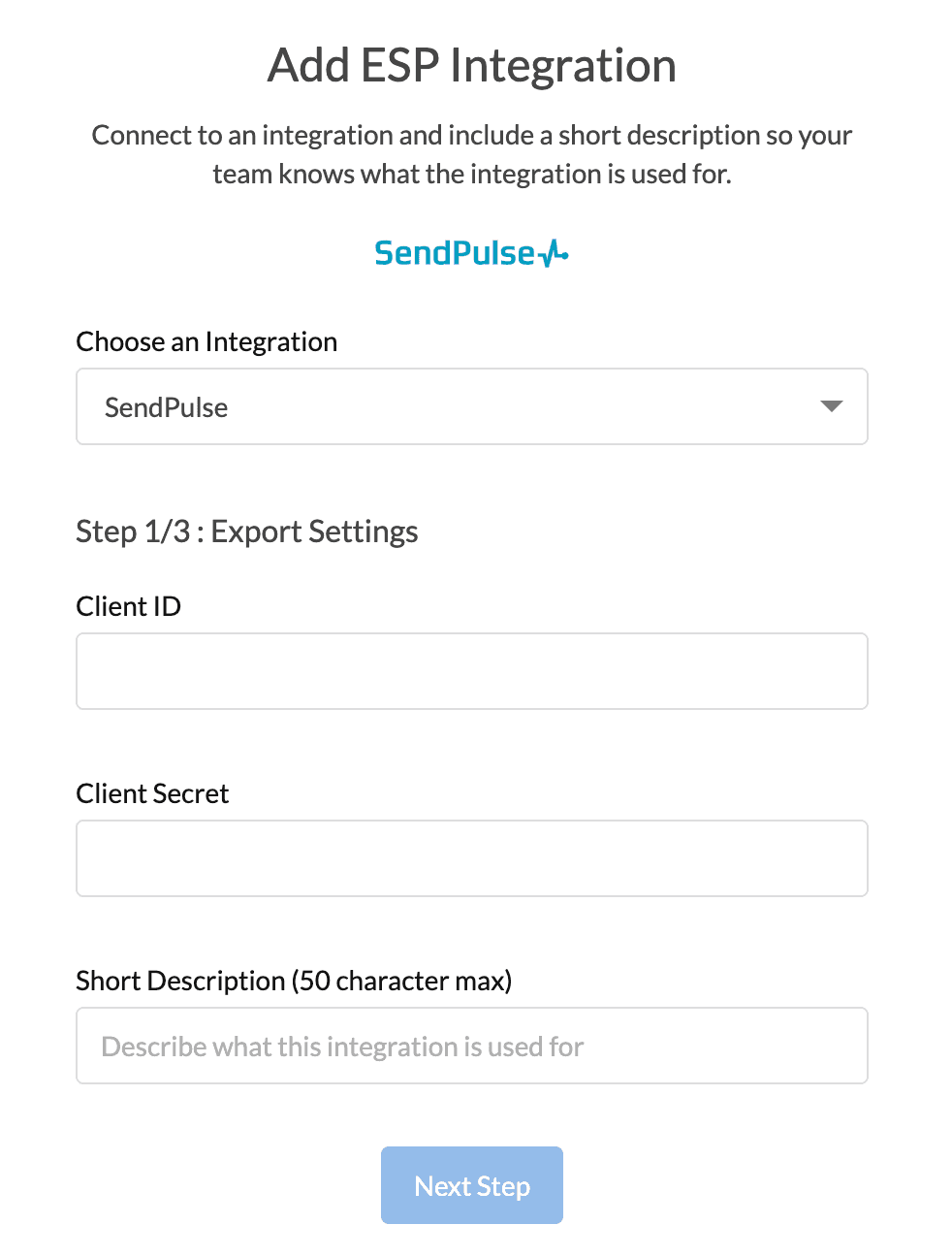Click the Step 1/3 : Export Settings text
This screenshot has width=952, height=1257.
coord(247,532)
